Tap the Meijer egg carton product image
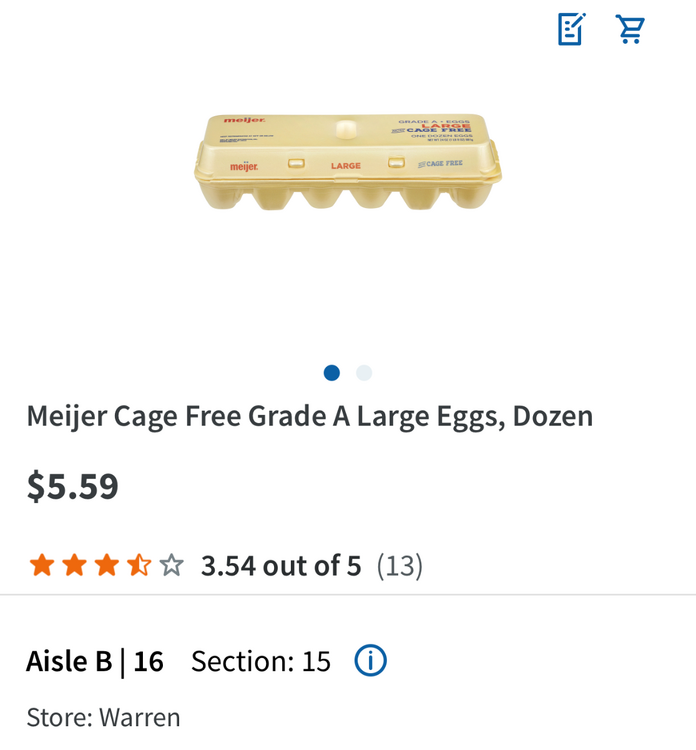 point(347,160)
